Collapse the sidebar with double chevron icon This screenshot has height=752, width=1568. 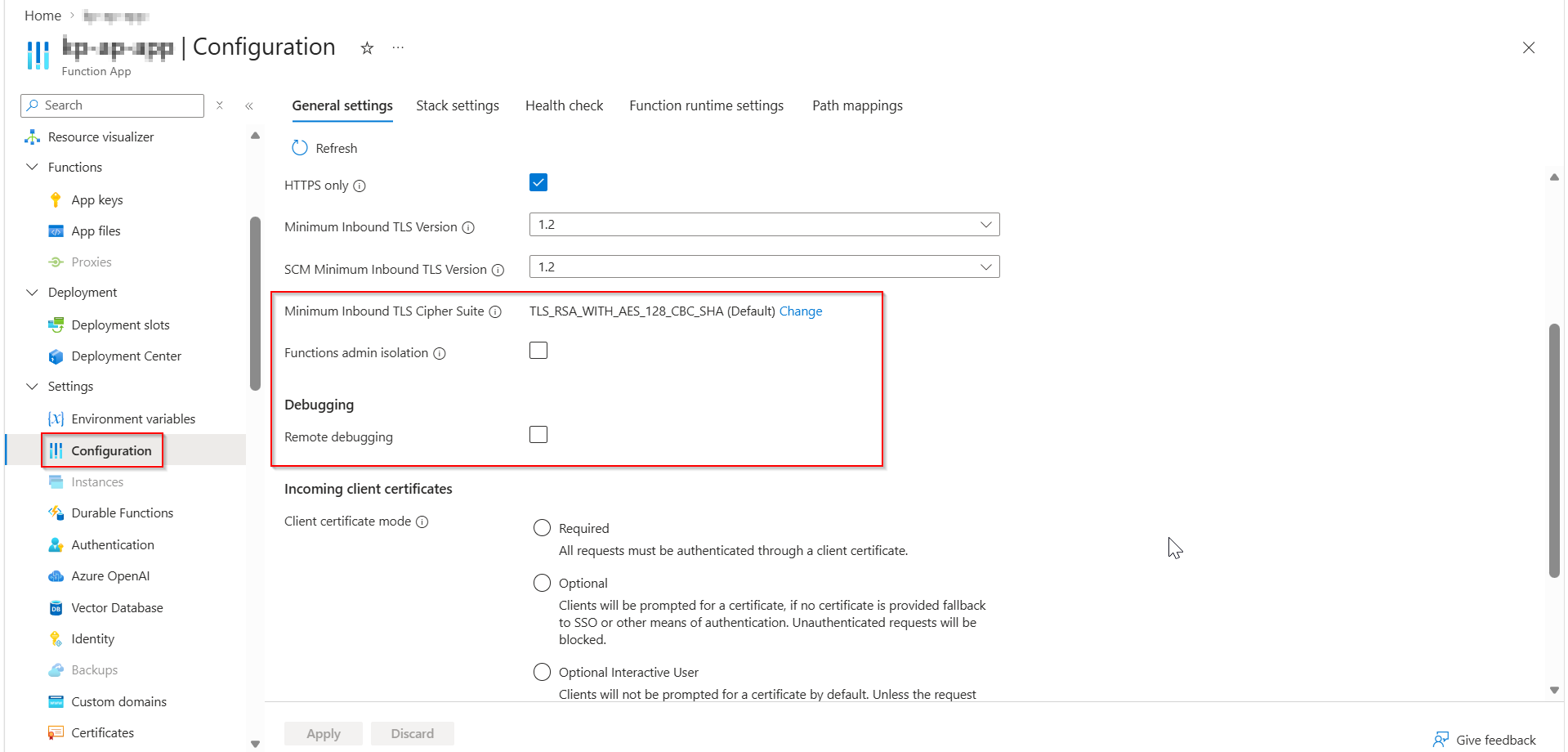pos(249,105)
